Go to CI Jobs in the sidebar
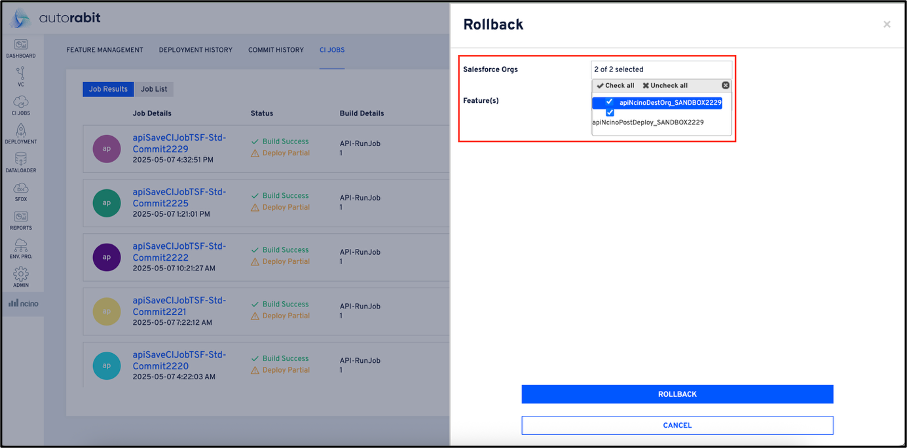Image resolution: width=908 pixels, height=448 pixels. pyautogui.click(x=20, y=105)
